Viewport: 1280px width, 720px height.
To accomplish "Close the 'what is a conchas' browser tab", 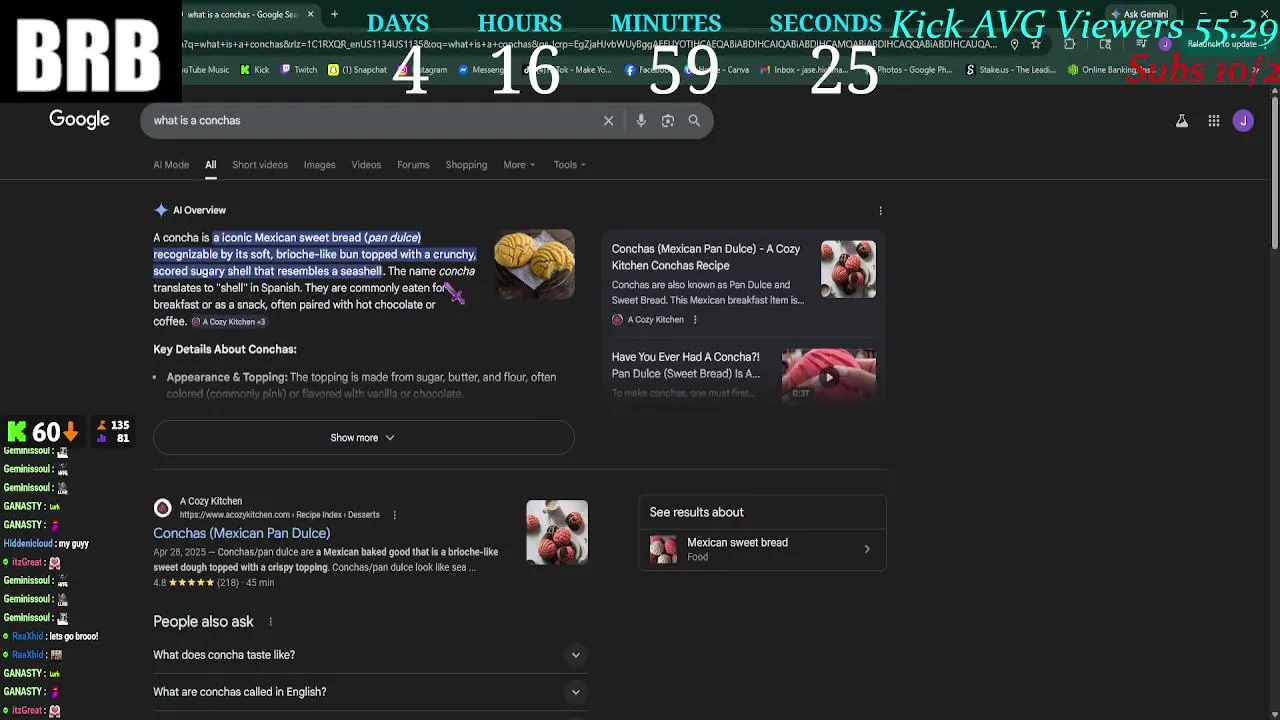I will tap(310, 14).
